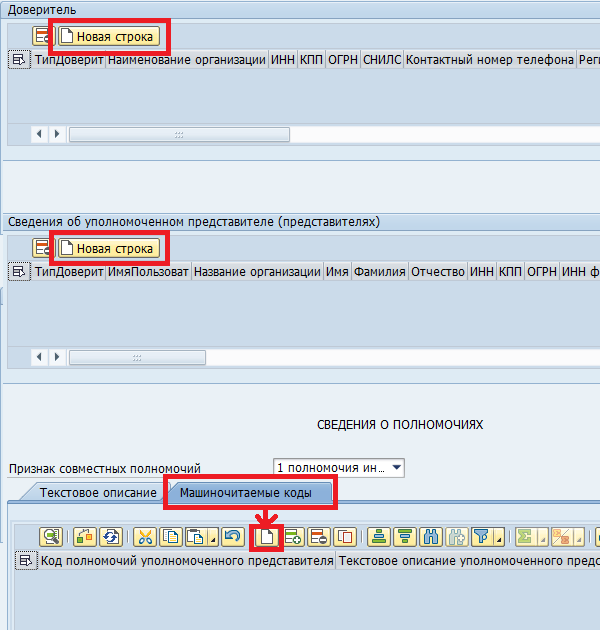Open the 'Признак совместных полномочий' dropdown
Viewport: 600px width, 630px height.
397,468
